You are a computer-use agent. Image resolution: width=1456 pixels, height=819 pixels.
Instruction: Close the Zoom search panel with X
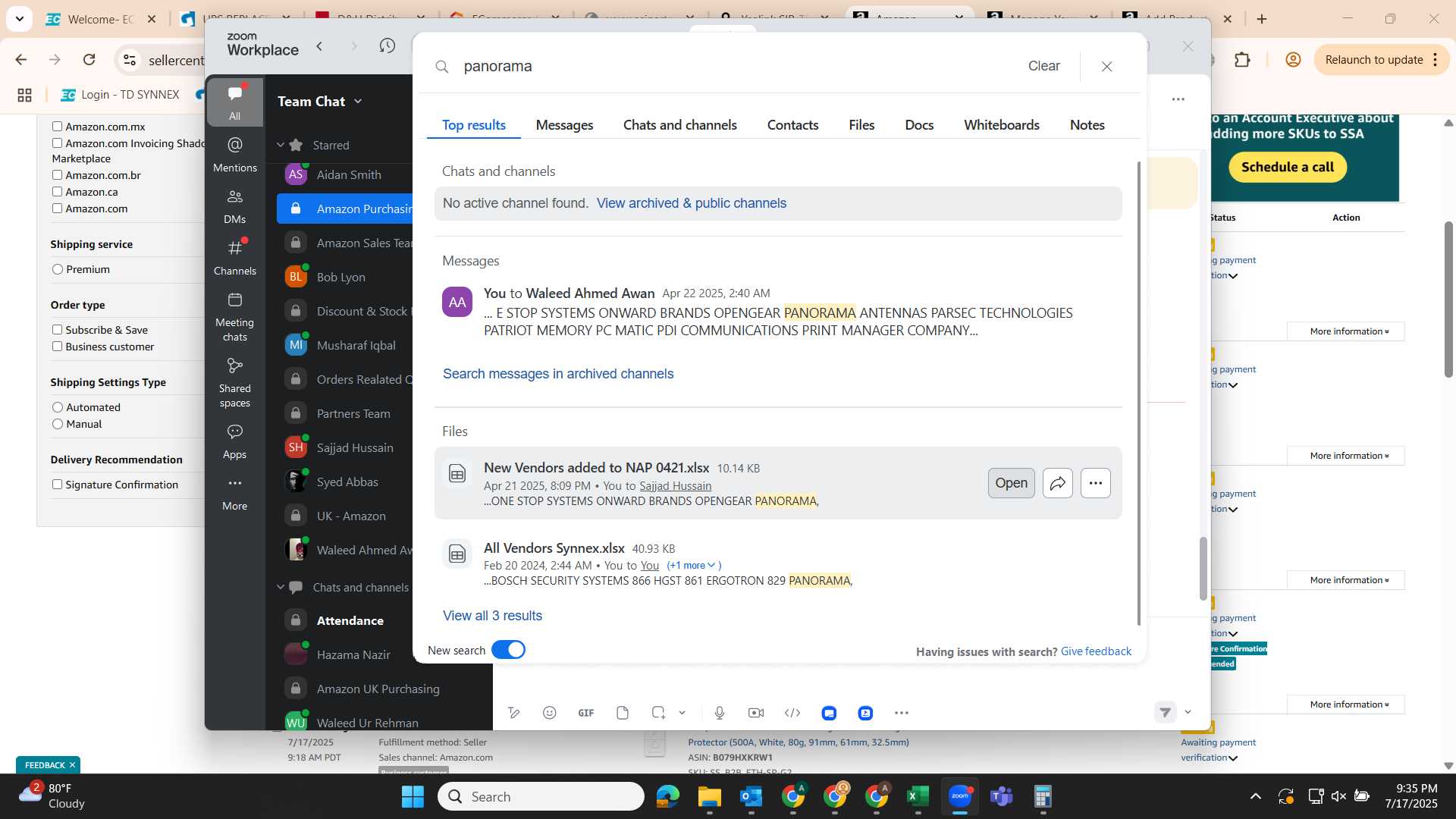coord(1106,67)
